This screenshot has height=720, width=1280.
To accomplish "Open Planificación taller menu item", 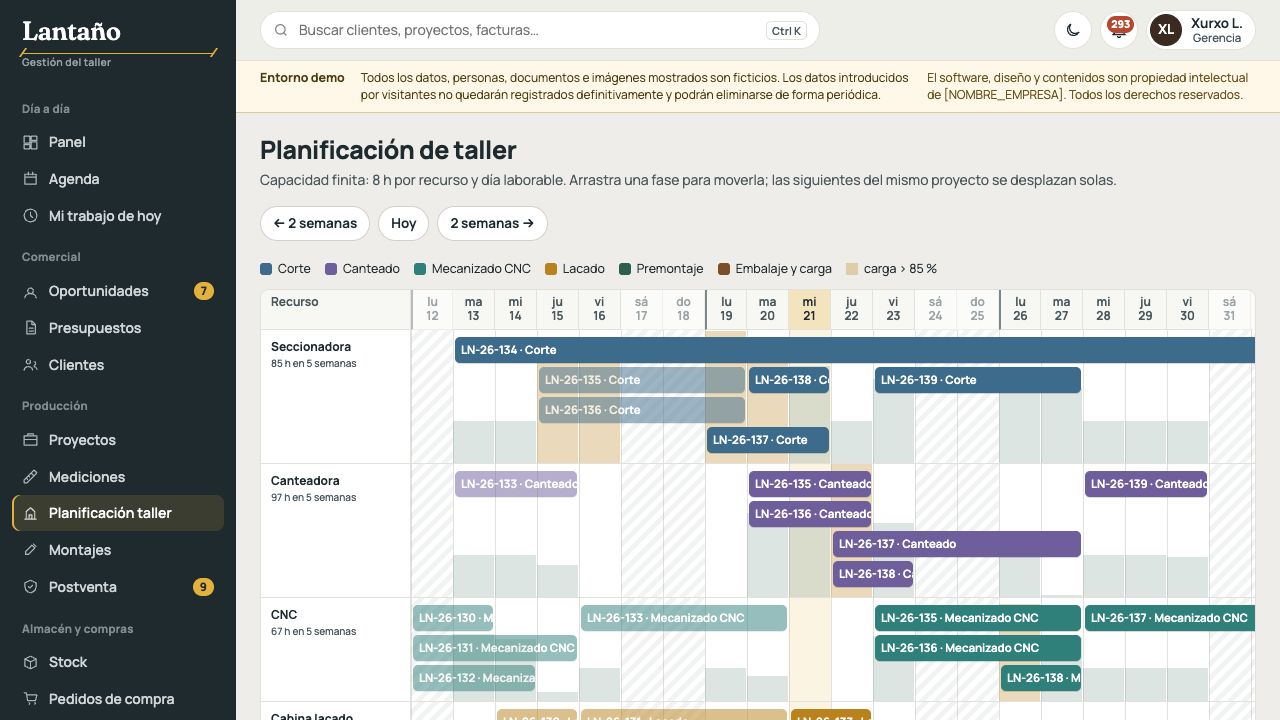I will (118, 513).
